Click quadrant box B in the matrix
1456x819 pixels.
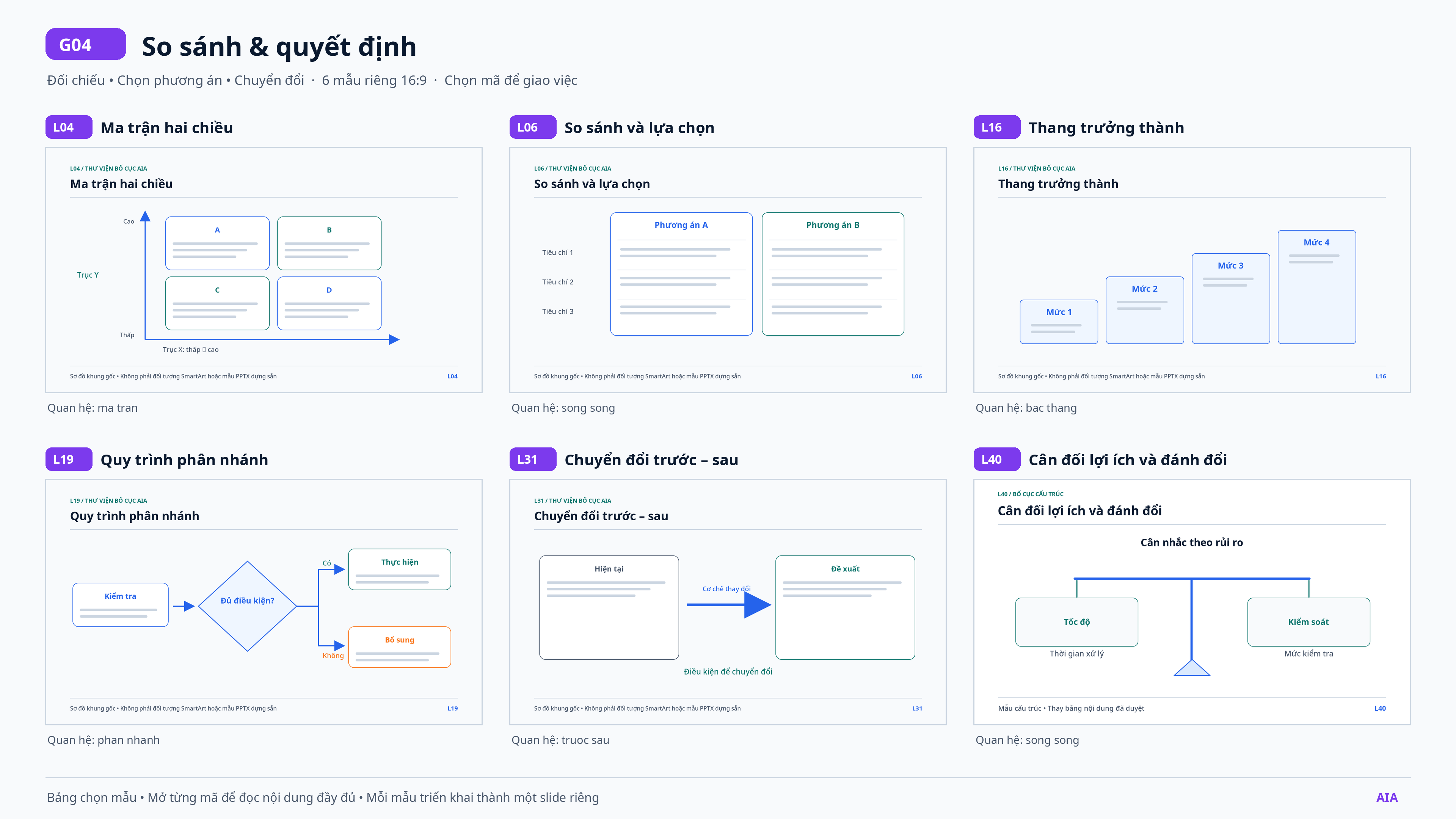(329, 243)
